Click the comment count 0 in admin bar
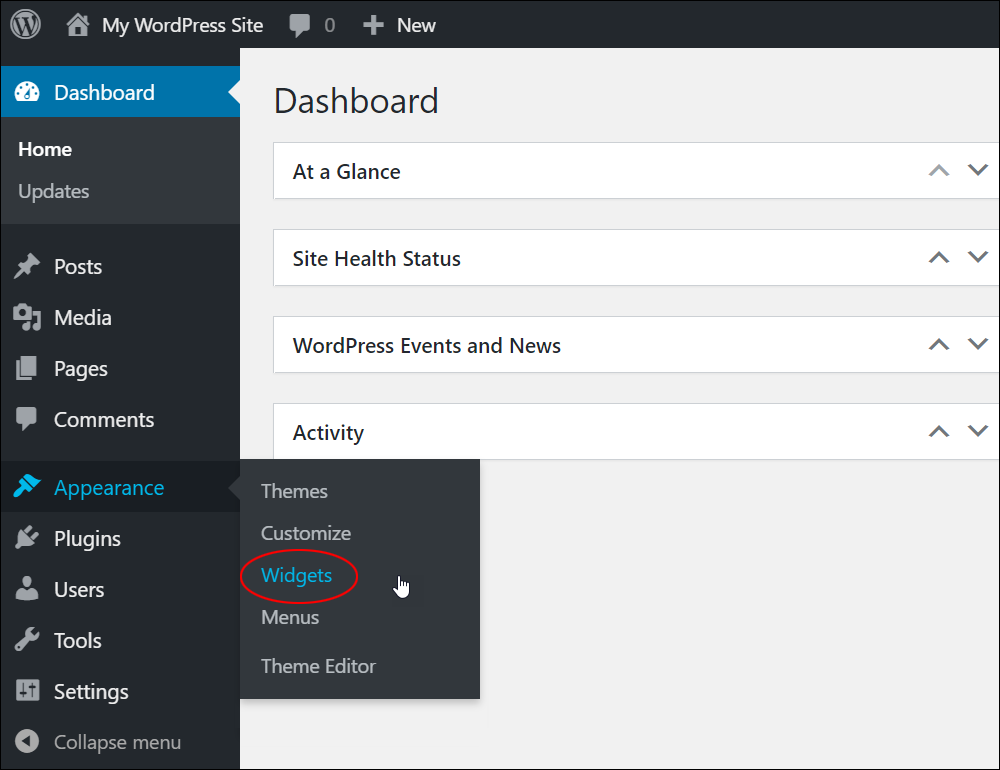Image resolution: width=1000 pixels, height=770 pixels. (329, 26)
